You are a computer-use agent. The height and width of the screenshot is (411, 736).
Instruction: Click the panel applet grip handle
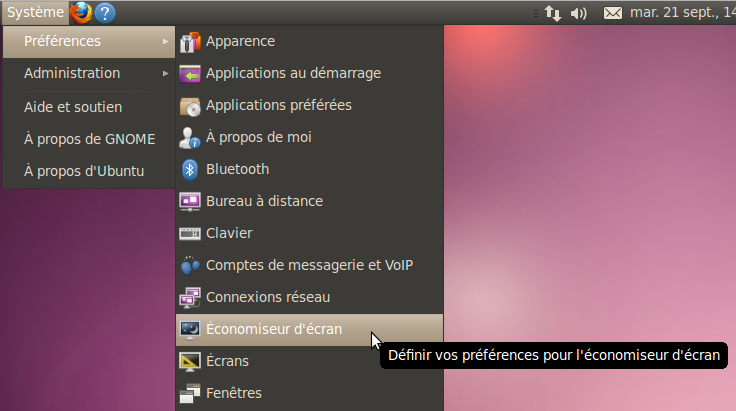tap(536, 13)
